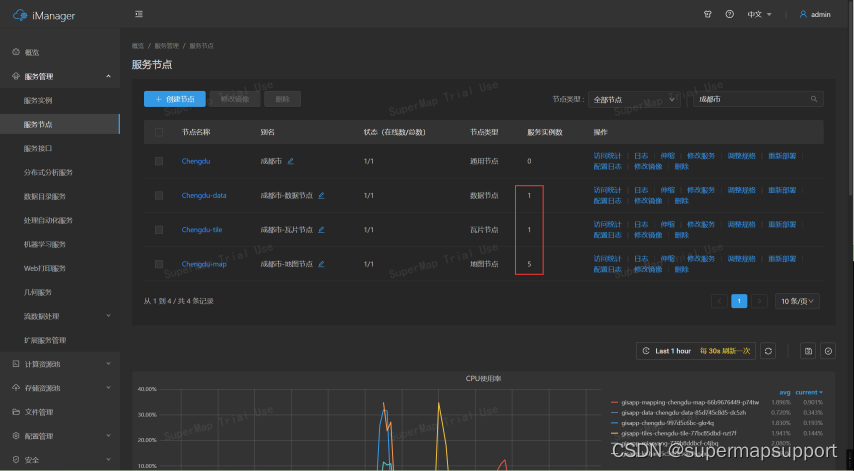The height and width of the screenshot is (471, 854).
Task: Edit alias of Chengdu-data node with pencil icon
Action: pos(321,195)
